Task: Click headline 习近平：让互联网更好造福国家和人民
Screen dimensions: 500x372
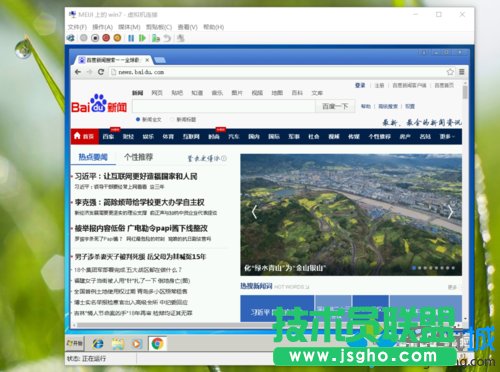Action: point(136,176)
